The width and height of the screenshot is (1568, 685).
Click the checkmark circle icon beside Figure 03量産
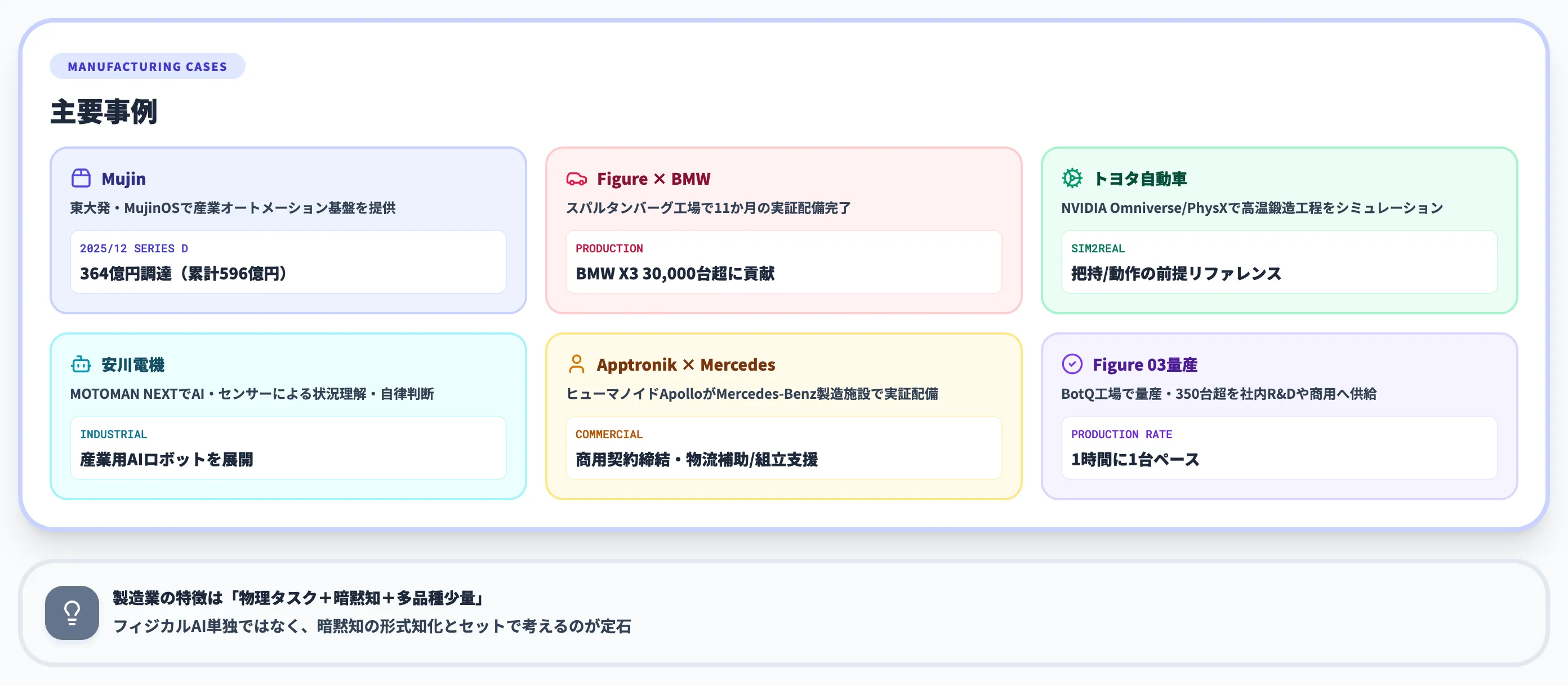1072,364
